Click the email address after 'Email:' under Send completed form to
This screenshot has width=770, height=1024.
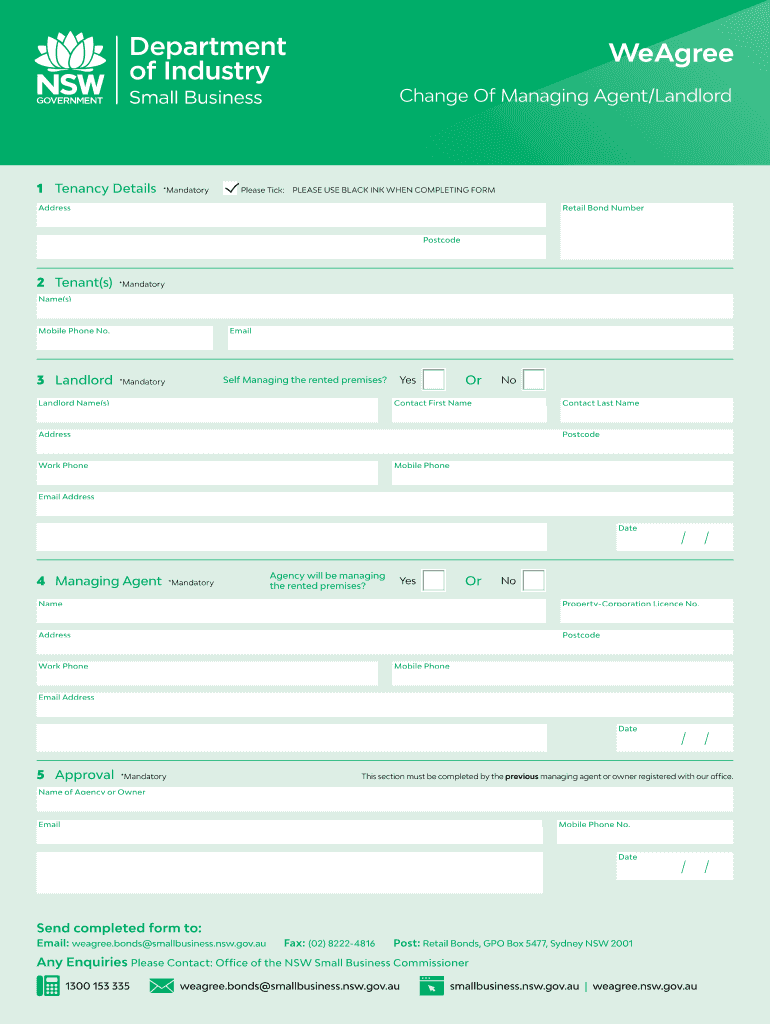click(x=168, y=943)
